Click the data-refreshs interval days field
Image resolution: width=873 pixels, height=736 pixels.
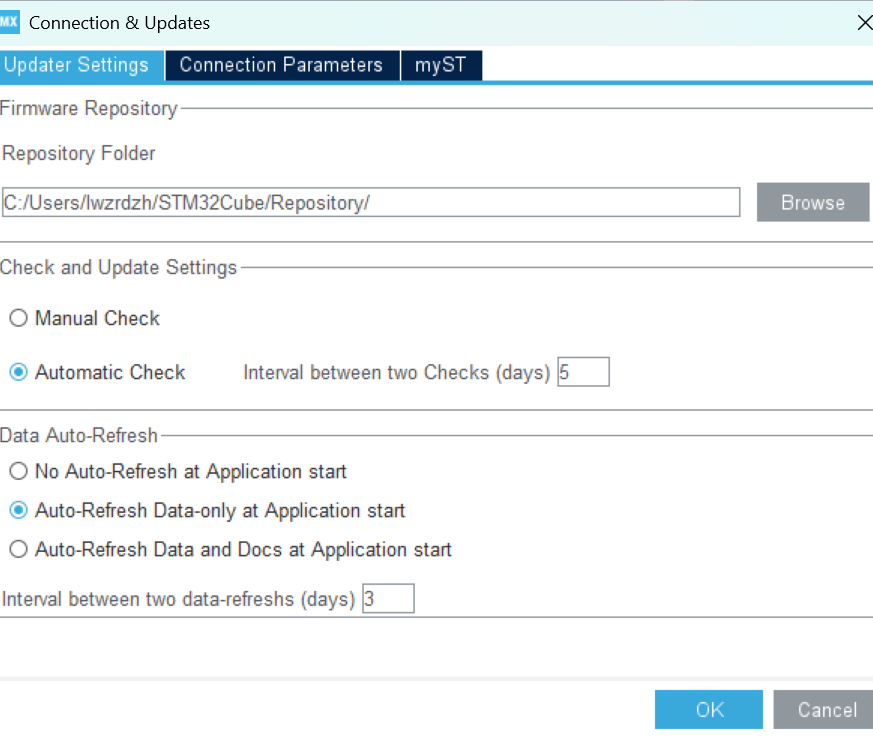[x=388, y=598]
